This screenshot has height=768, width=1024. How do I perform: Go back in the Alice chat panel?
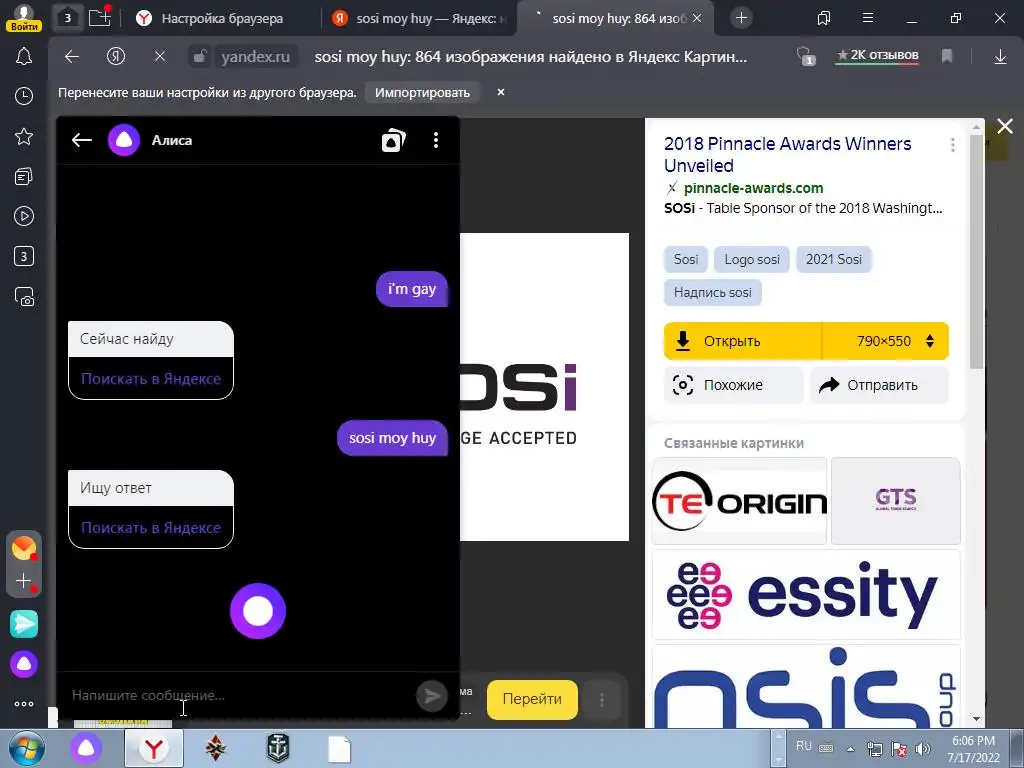(x=82, y=140)
